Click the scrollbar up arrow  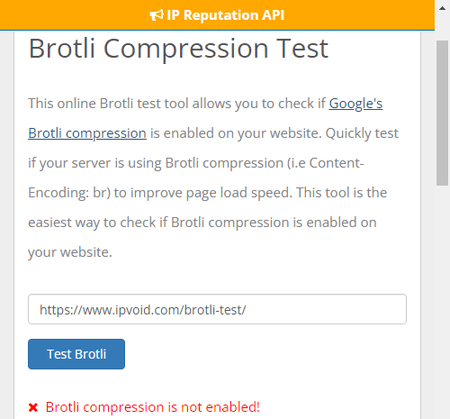[442, 8]
